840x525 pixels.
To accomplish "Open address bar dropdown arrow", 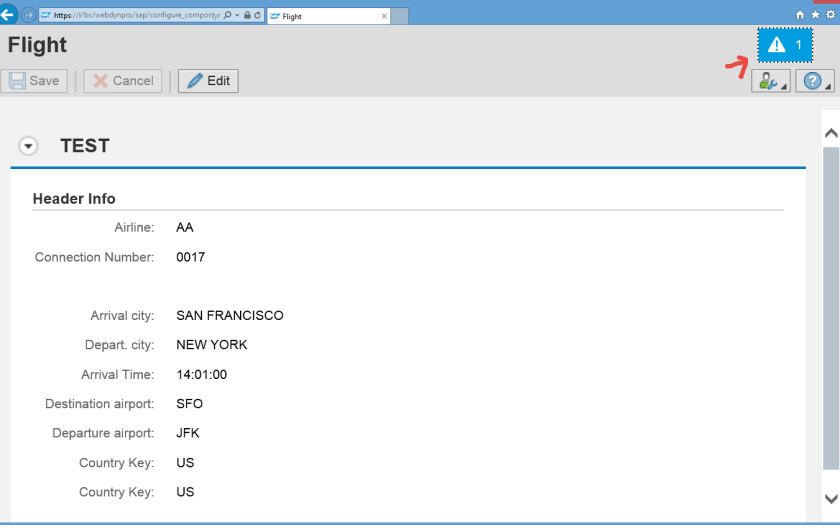I will click(x=237, y=16).
